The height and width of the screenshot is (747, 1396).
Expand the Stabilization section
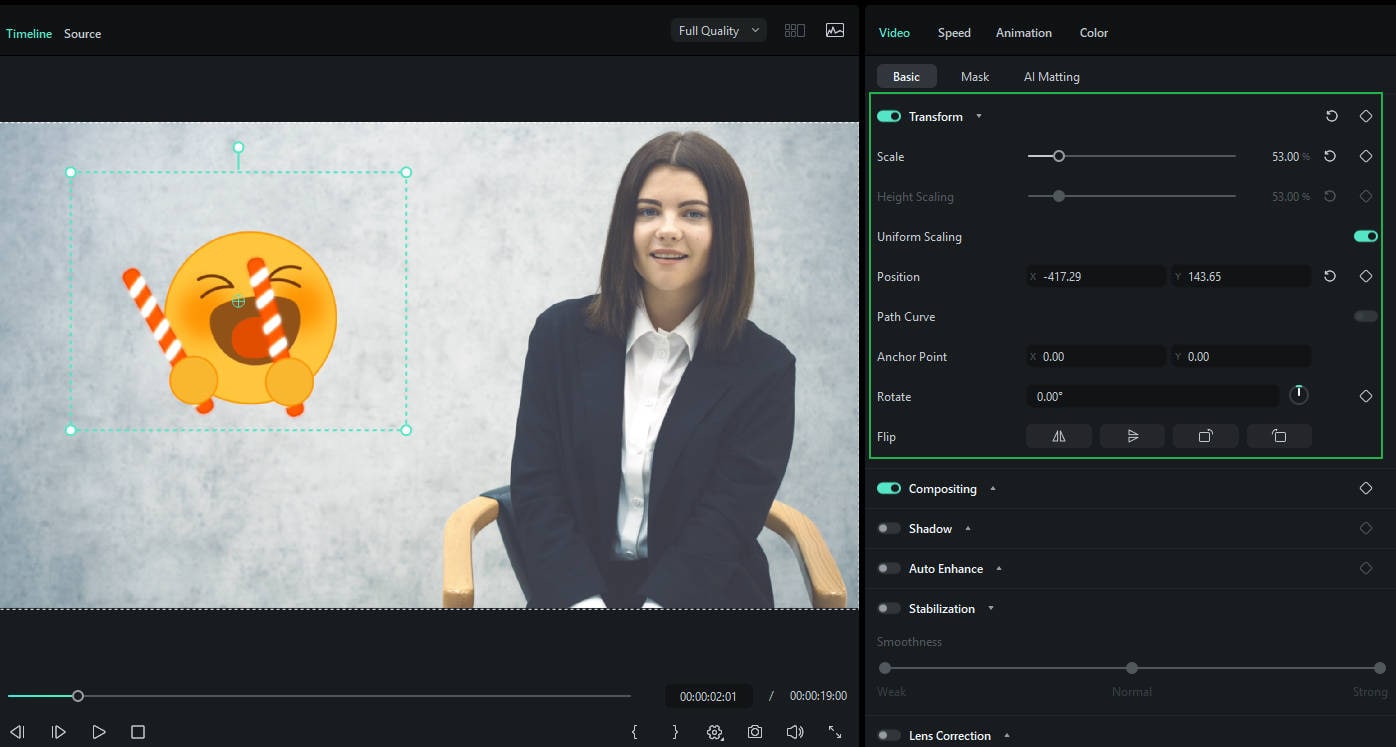click(x=991, y=608)
